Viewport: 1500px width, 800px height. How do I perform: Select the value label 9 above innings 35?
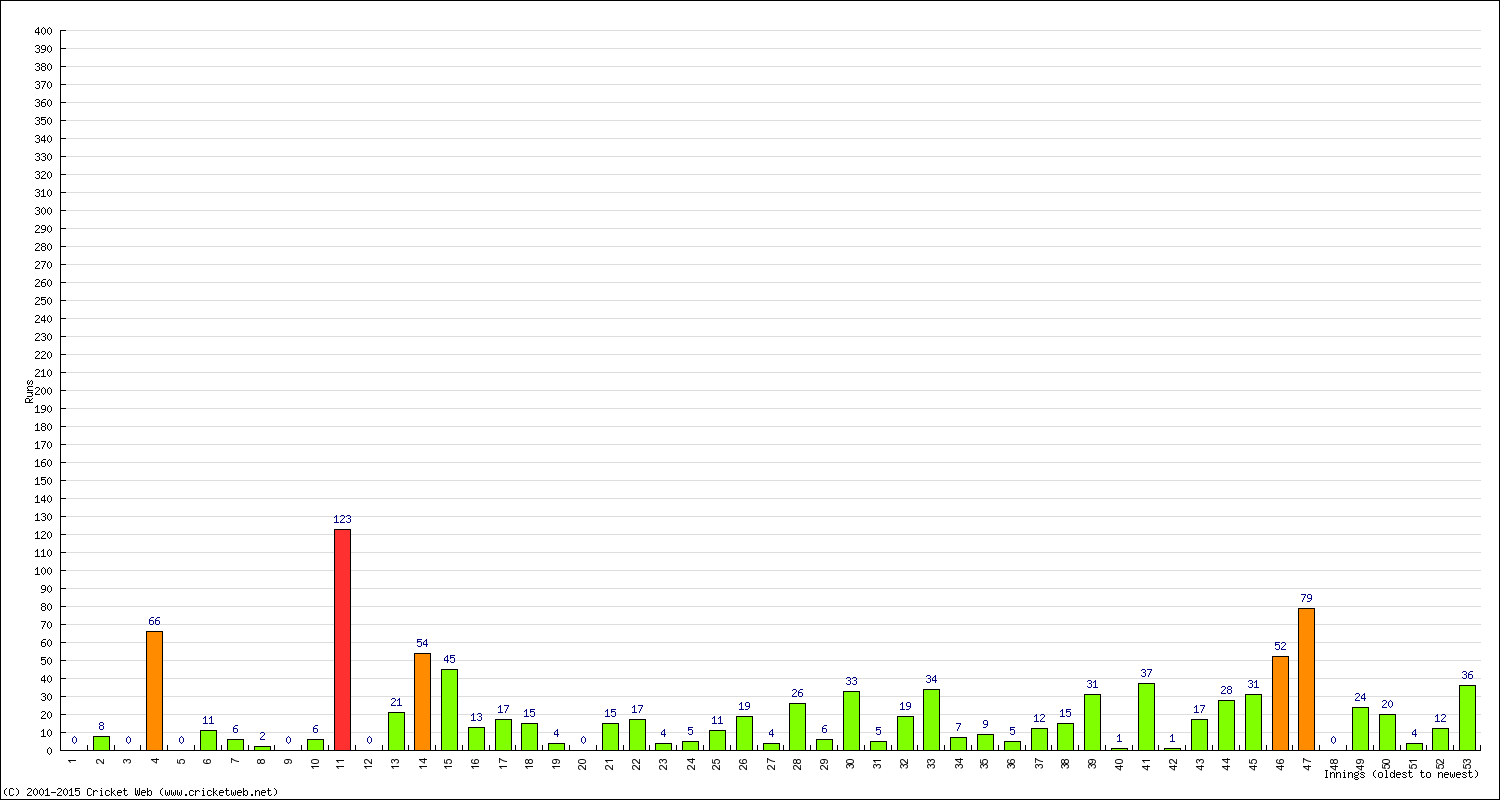[985, 724]
